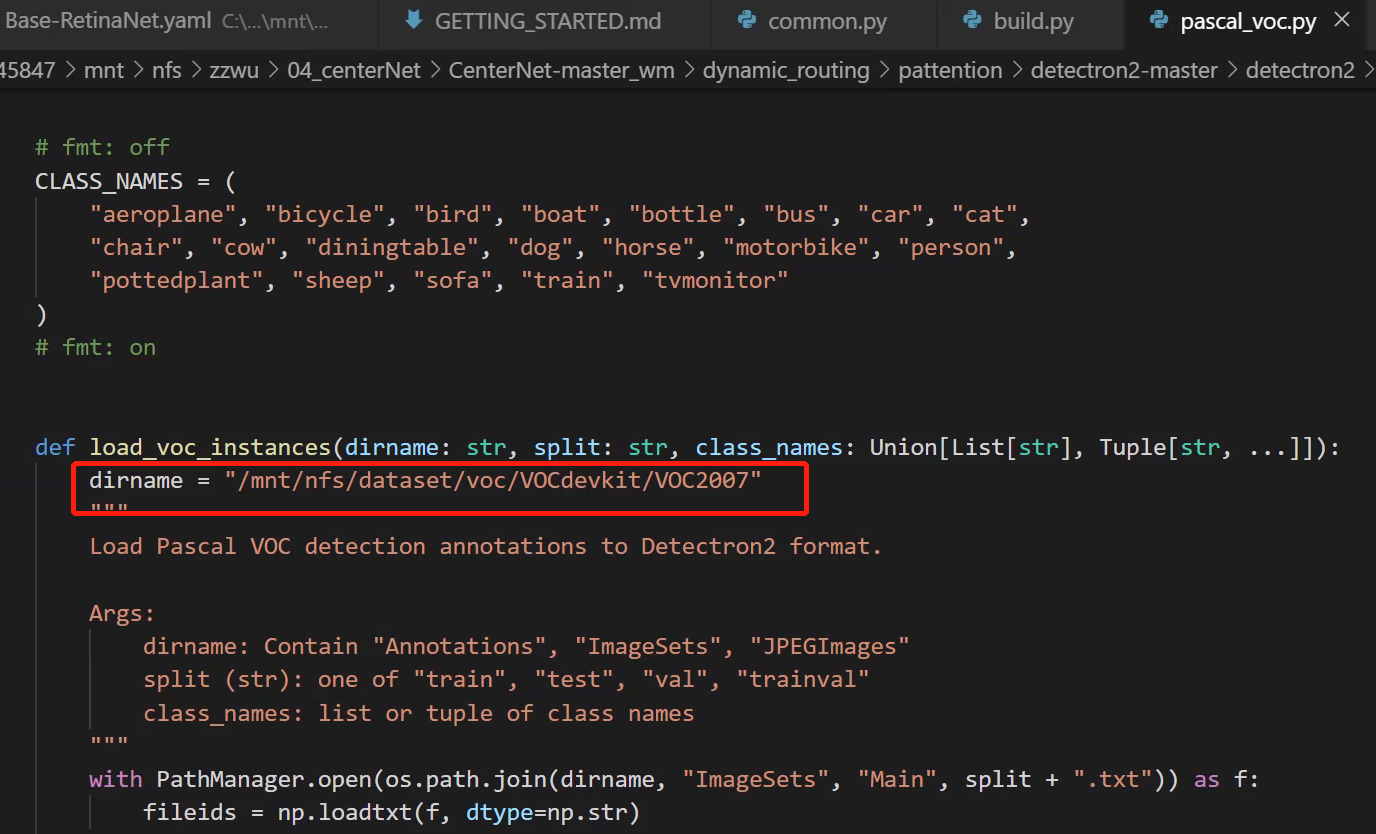Select the 'pattention' breadcrumb folder
Screen dimensions: 1376x834
pyautogui.click(x=950, y=70)
